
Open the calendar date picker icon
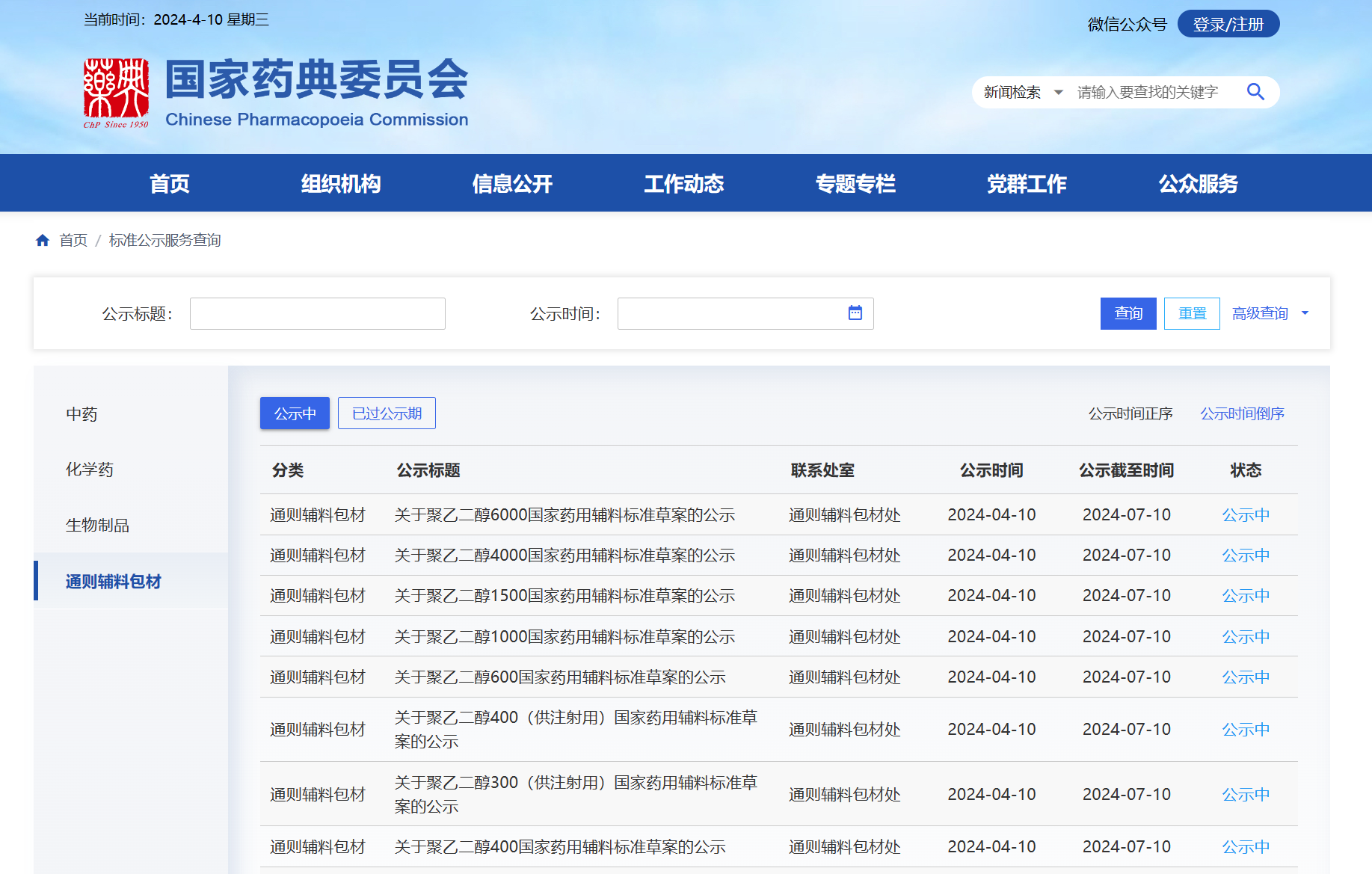point(855,313)
